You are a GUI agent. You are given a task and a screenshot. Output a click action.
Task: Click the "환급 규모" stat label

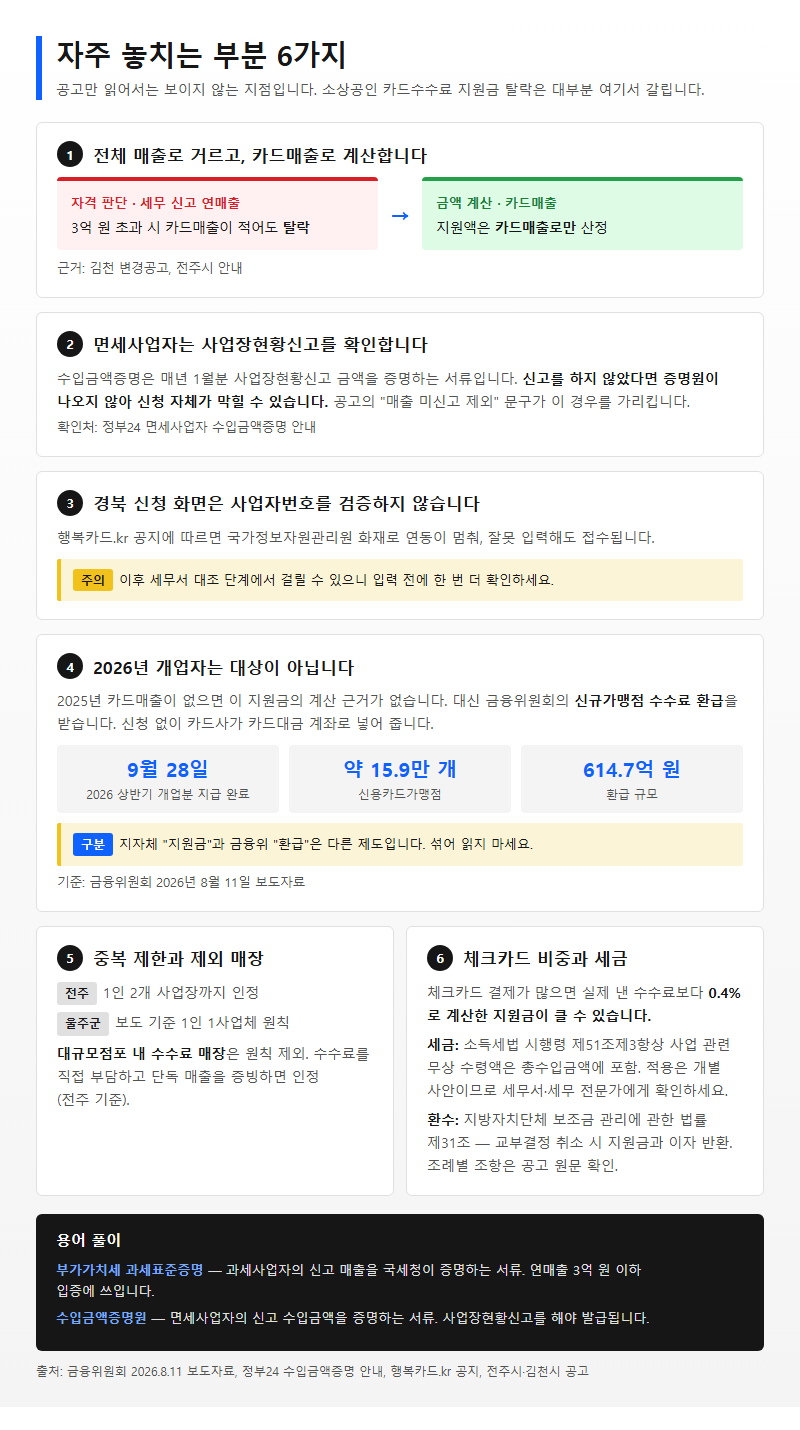point(632,794)
